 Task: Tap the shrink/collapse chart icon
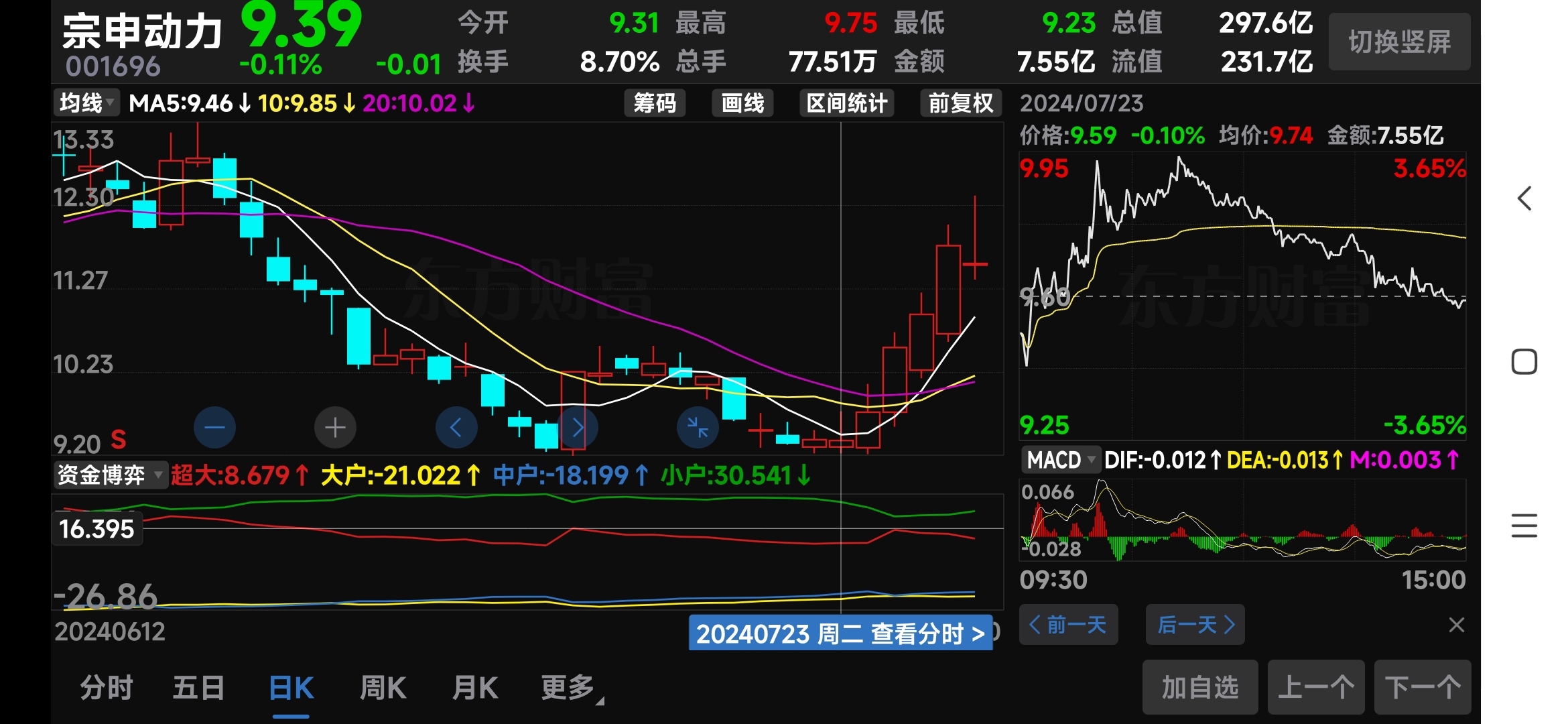[x=698, y=428]
